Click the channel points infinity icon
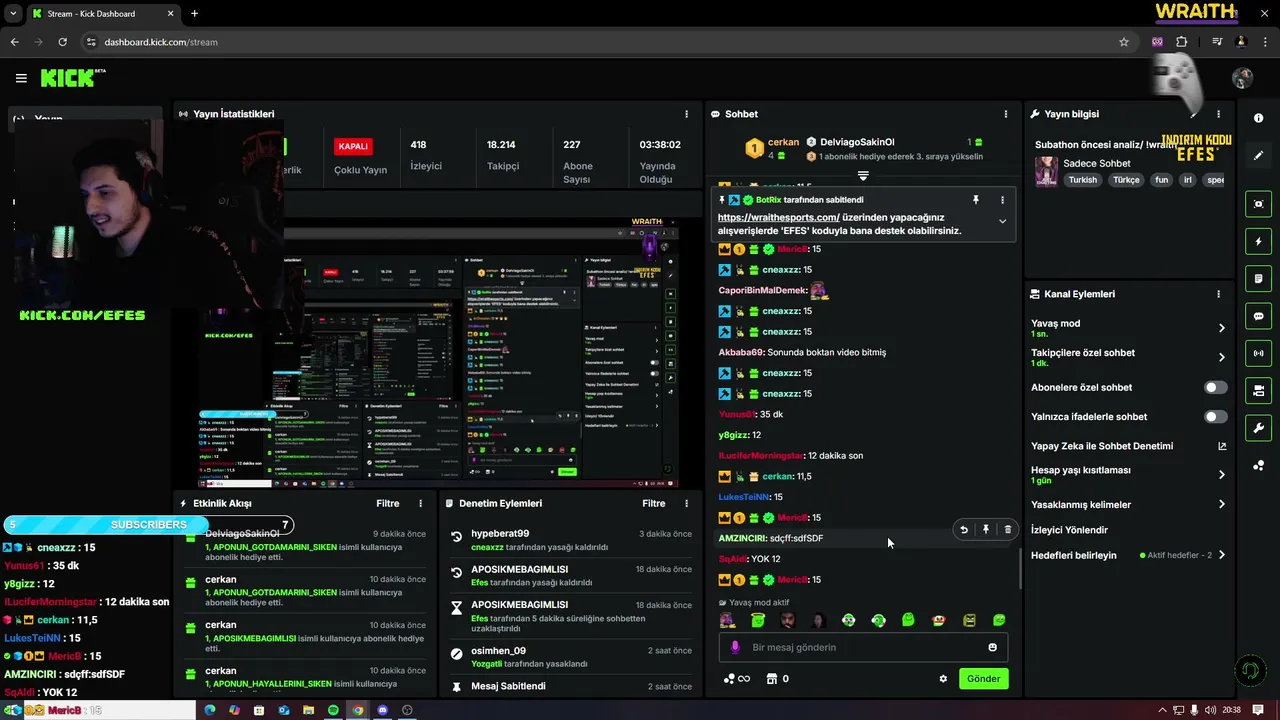Viewport: 1280px width, 720px height. click(x=736, y=679)
